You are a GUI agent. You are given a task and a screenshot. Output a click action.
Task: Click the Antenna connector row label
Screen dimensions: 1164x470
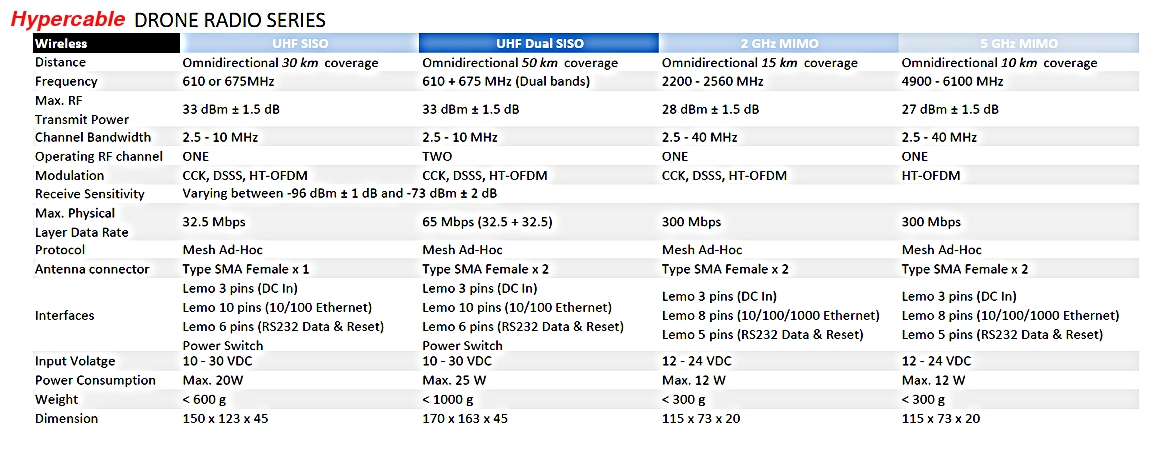click(x=92, y=270)
